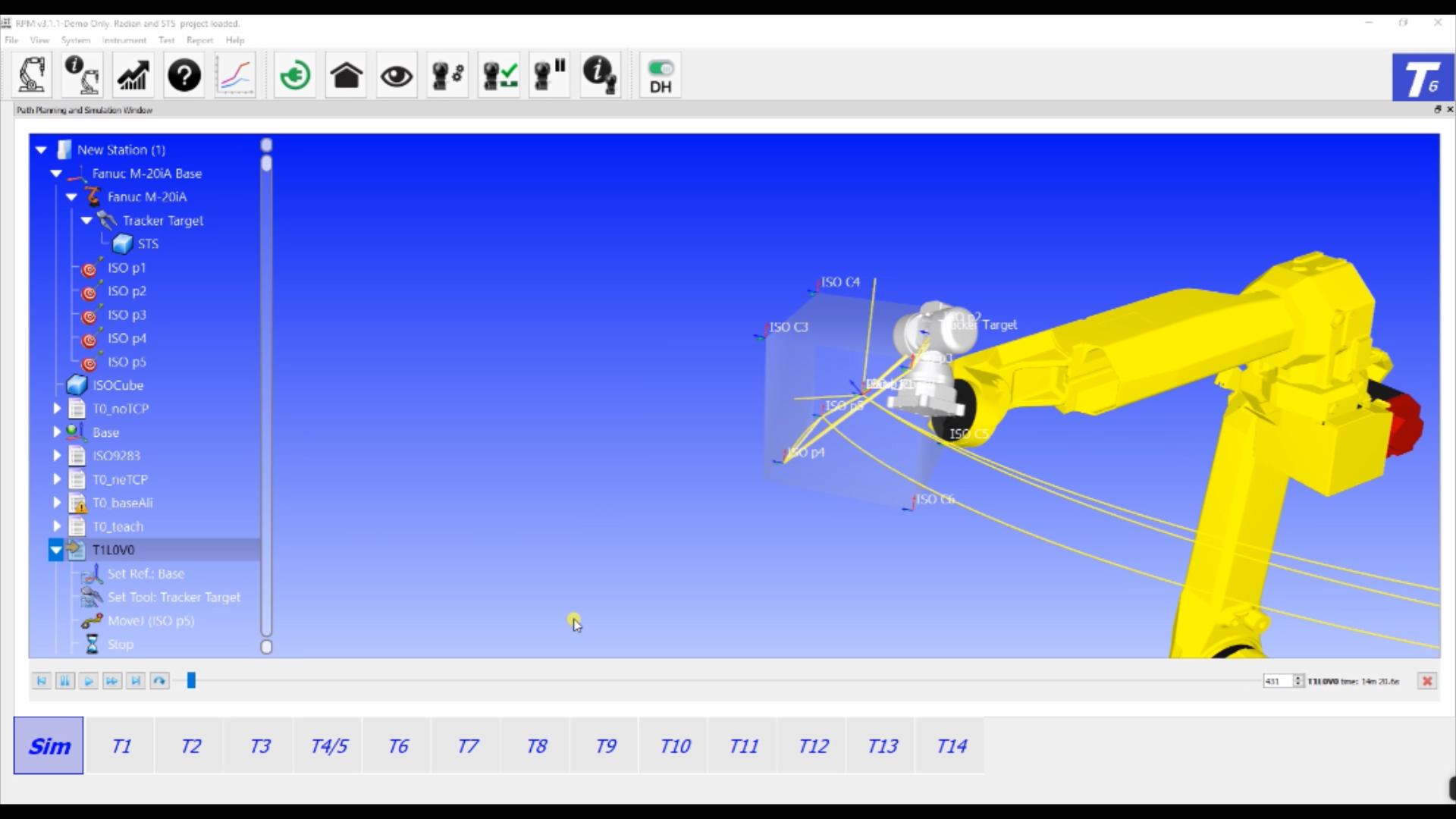Select ISO p4 target in tree
The image size is (1456, 819).
click(x=127, y=338)
